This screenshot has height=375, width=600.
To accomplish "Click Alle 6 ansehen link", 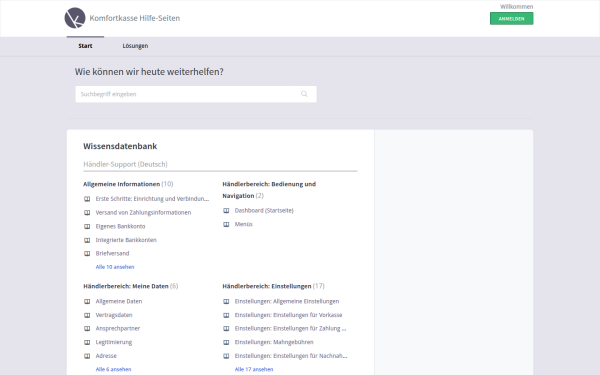I will 113,369.
